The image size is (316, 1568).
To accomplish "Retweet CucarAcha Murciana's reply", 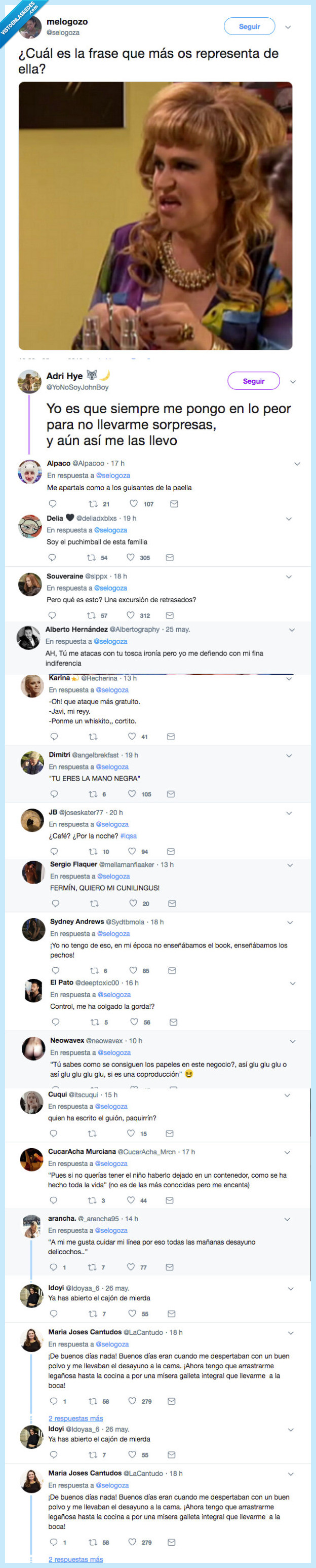I will point(92,1200).
